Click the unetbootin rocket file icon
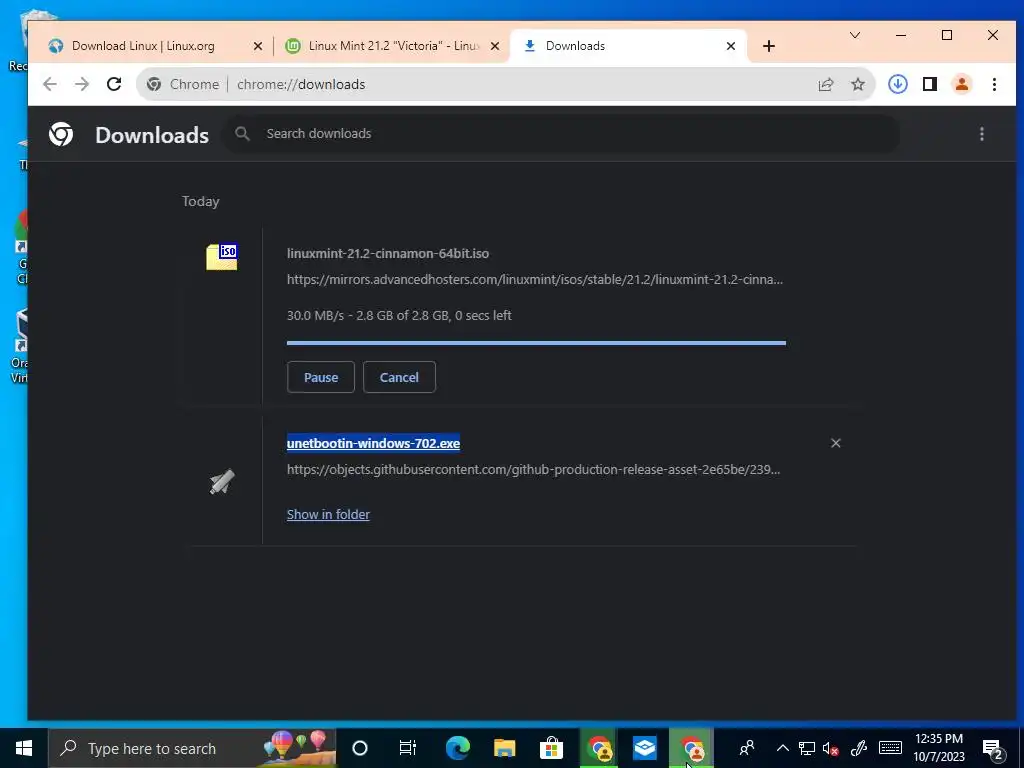Screen dimensions: 1024x768 pyautogui.click(x=222, y=481)
